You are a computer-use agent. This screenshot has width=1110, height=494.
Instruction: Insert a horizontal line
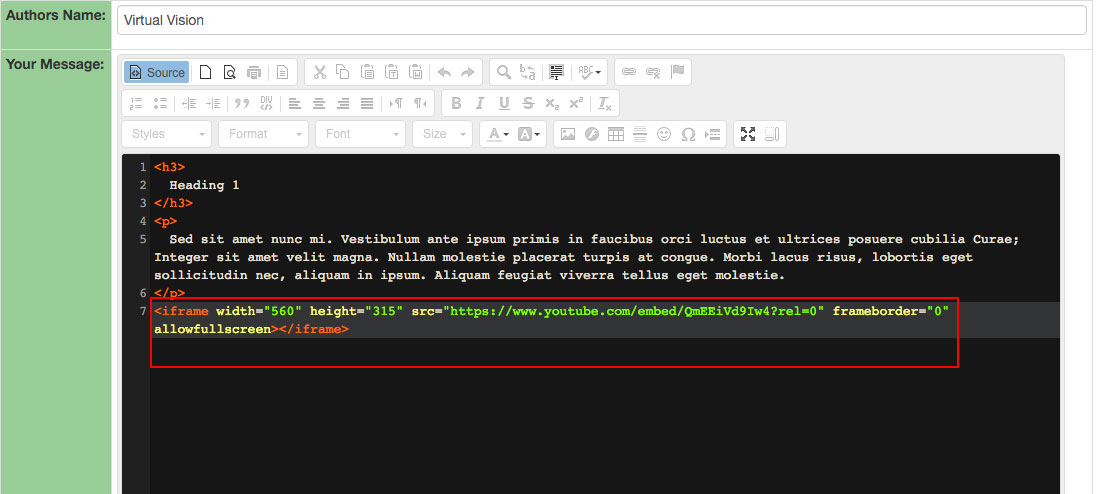[640, 134]
